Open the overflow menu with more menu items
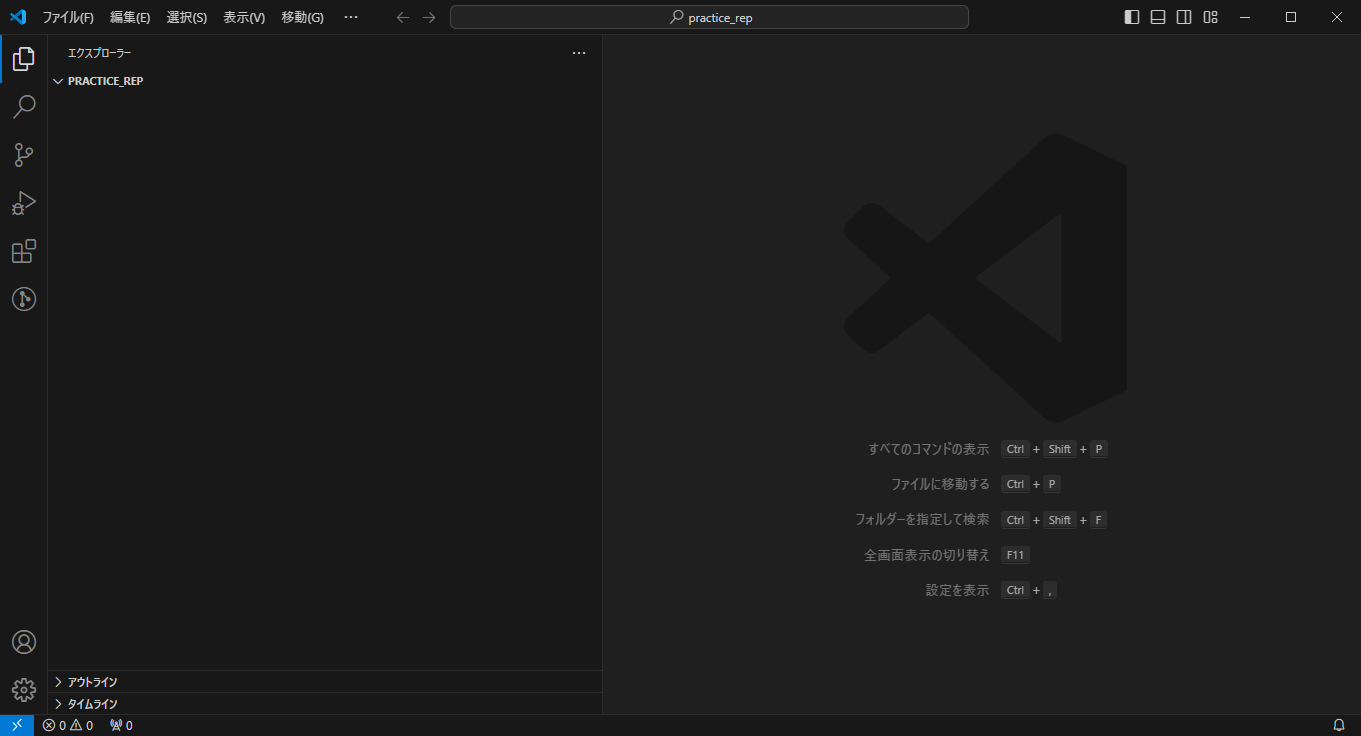 (x=351, y=17)
